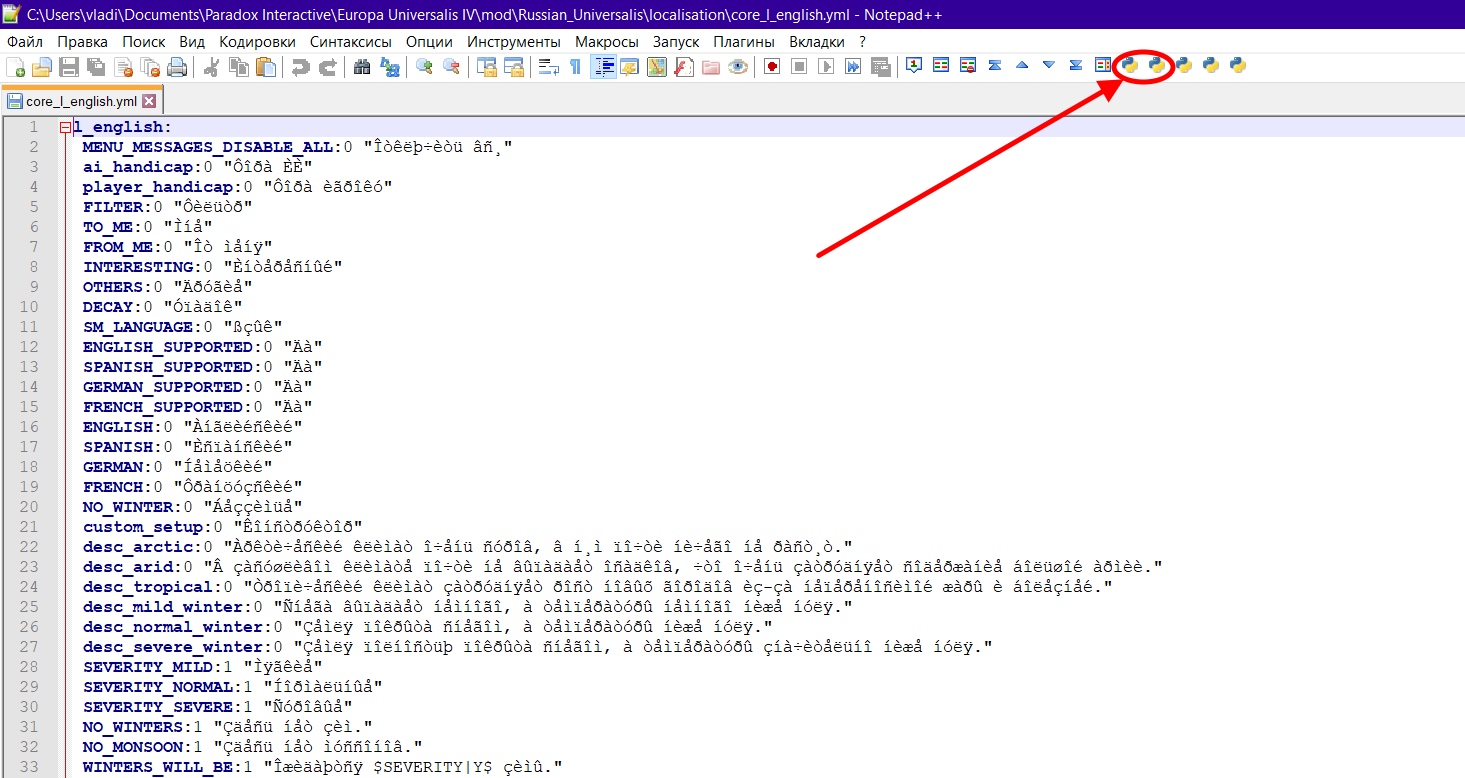Viewport: 1465px width, 778px height.
Task: Toggle show all characters pilcrow icon
Action: [575, 67]
